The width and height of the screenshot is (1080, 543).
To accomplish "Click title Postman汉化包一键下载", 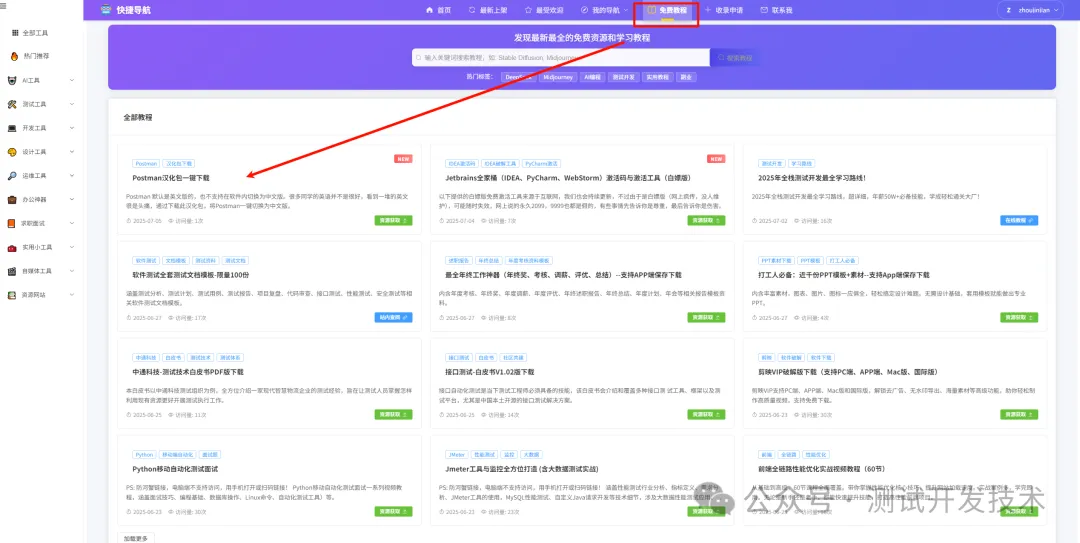I will coord(171,178).
